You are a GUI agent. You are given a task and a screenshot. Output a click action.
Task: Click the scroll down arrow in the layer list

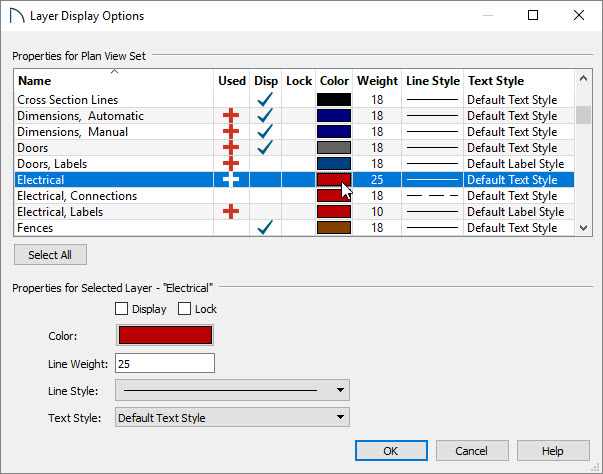coord(583,228)
